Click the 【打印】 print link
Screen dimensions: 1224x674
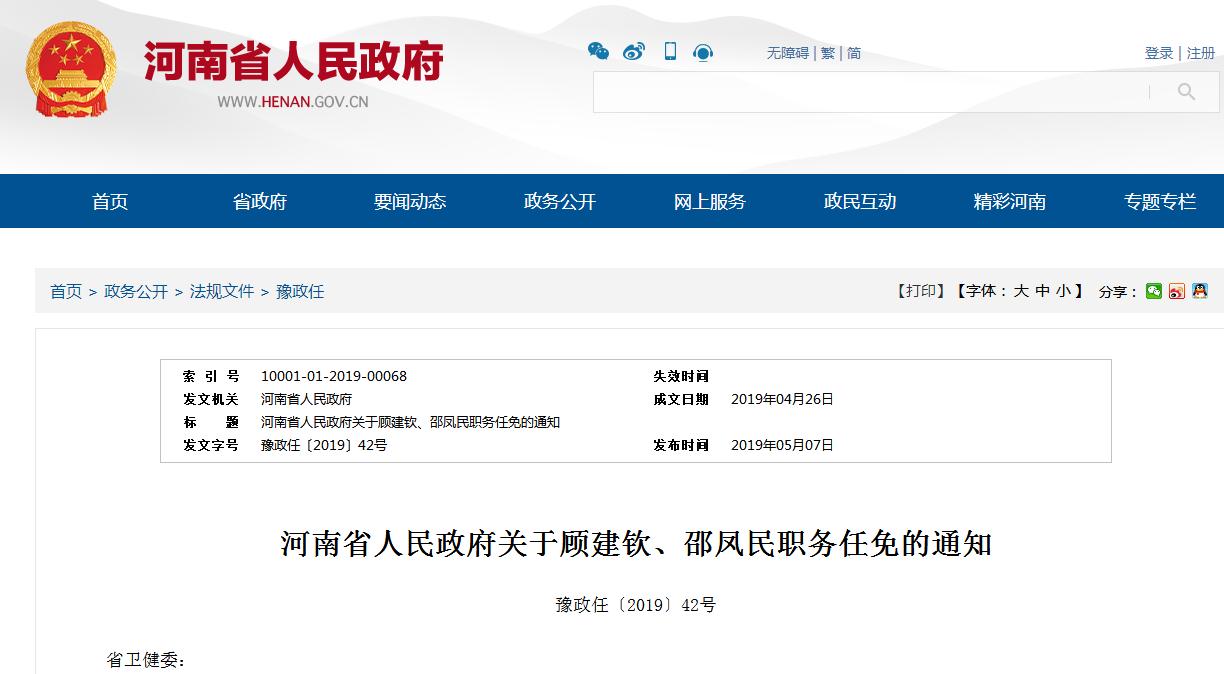(x=921, y=291)
